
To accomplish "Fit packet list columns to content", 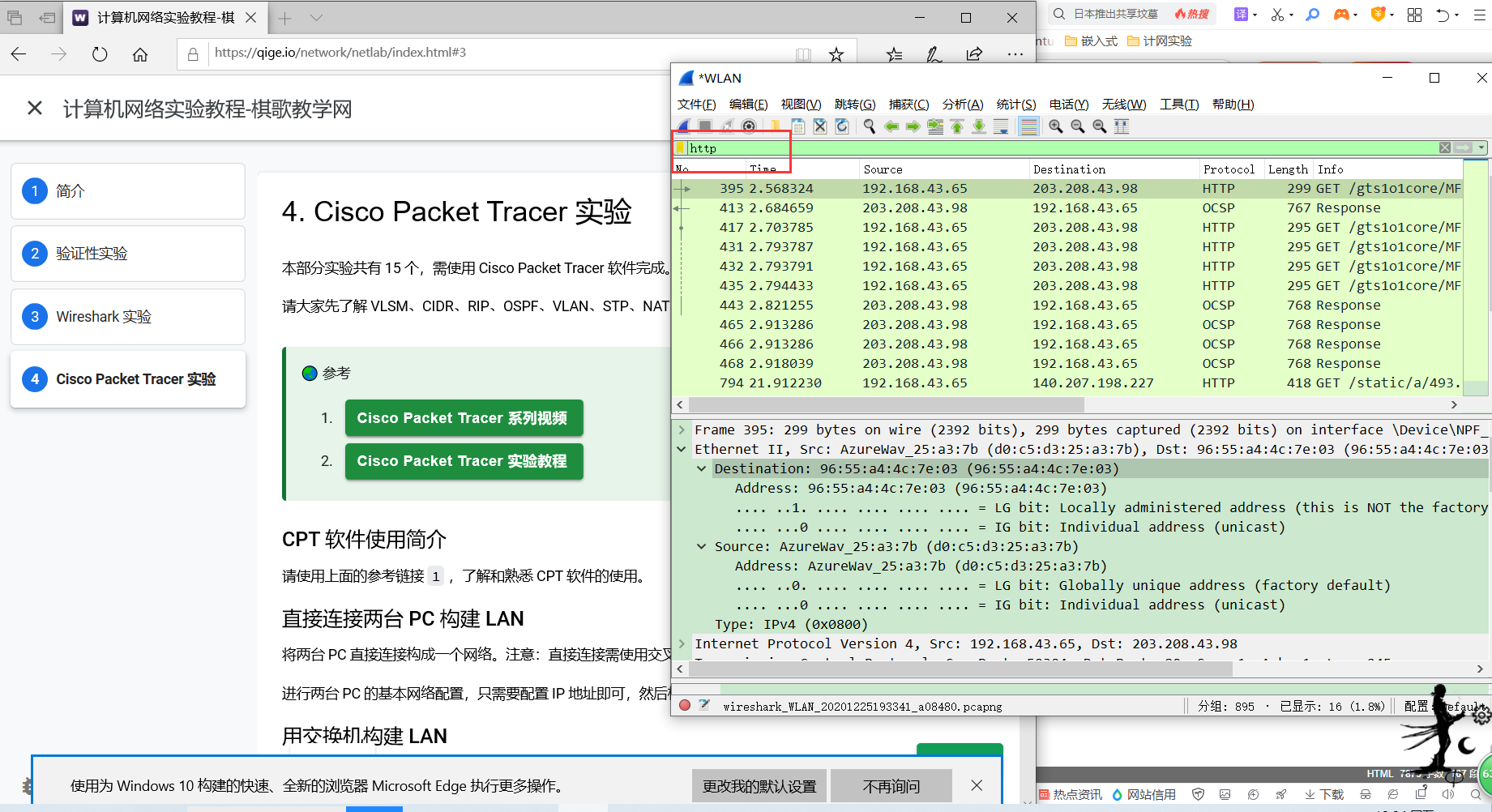I will [1122, 126].
